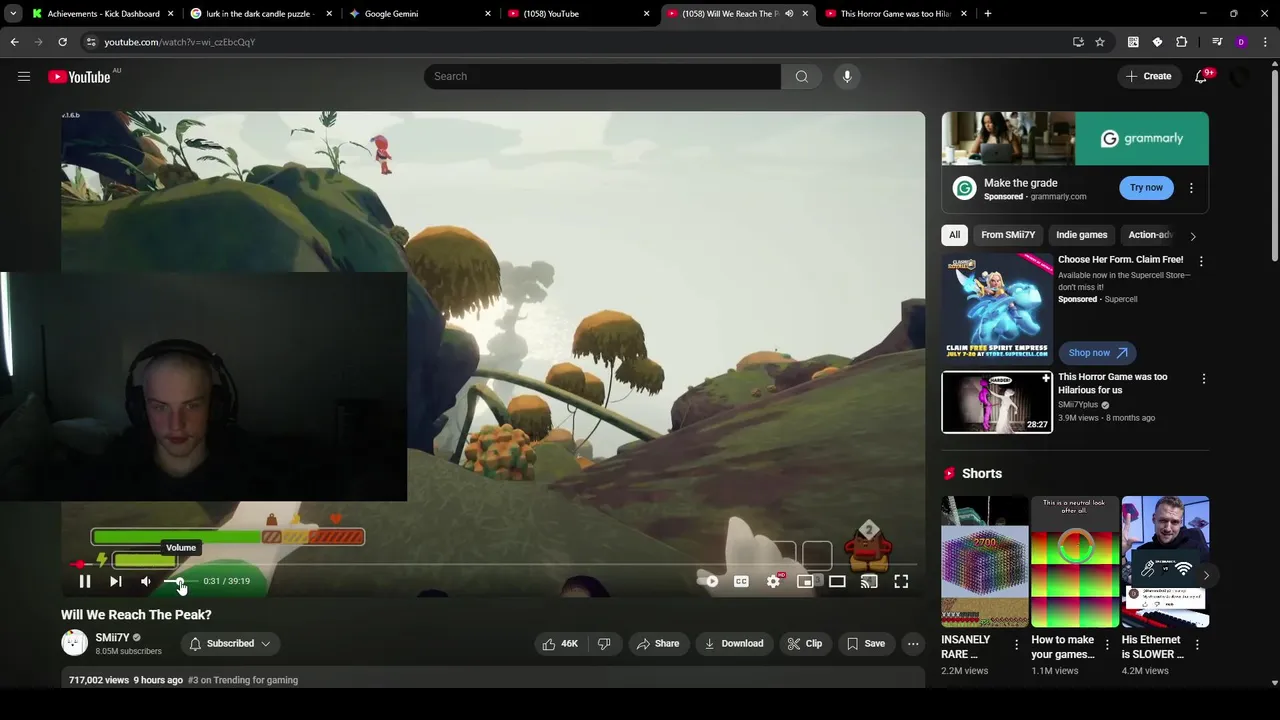
Task: Reload the page
Action: pyautogui.click(x=62, y=42)
